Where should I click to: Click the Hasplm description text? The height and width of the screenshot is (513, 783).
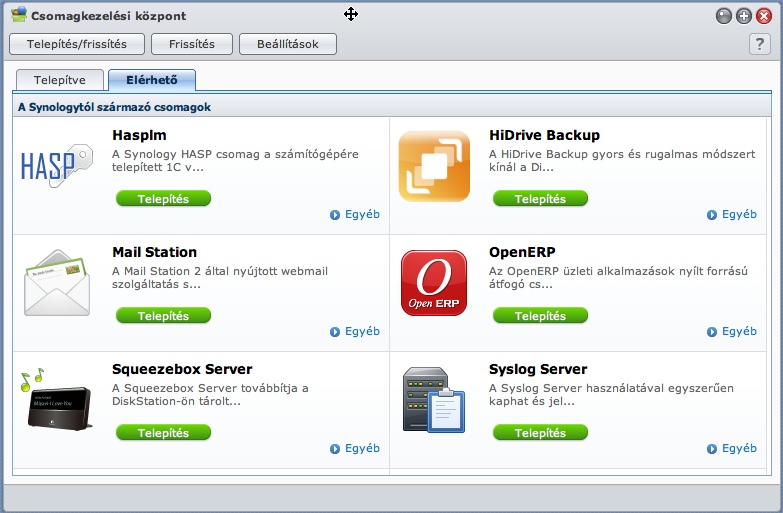(x=235, y=160)
